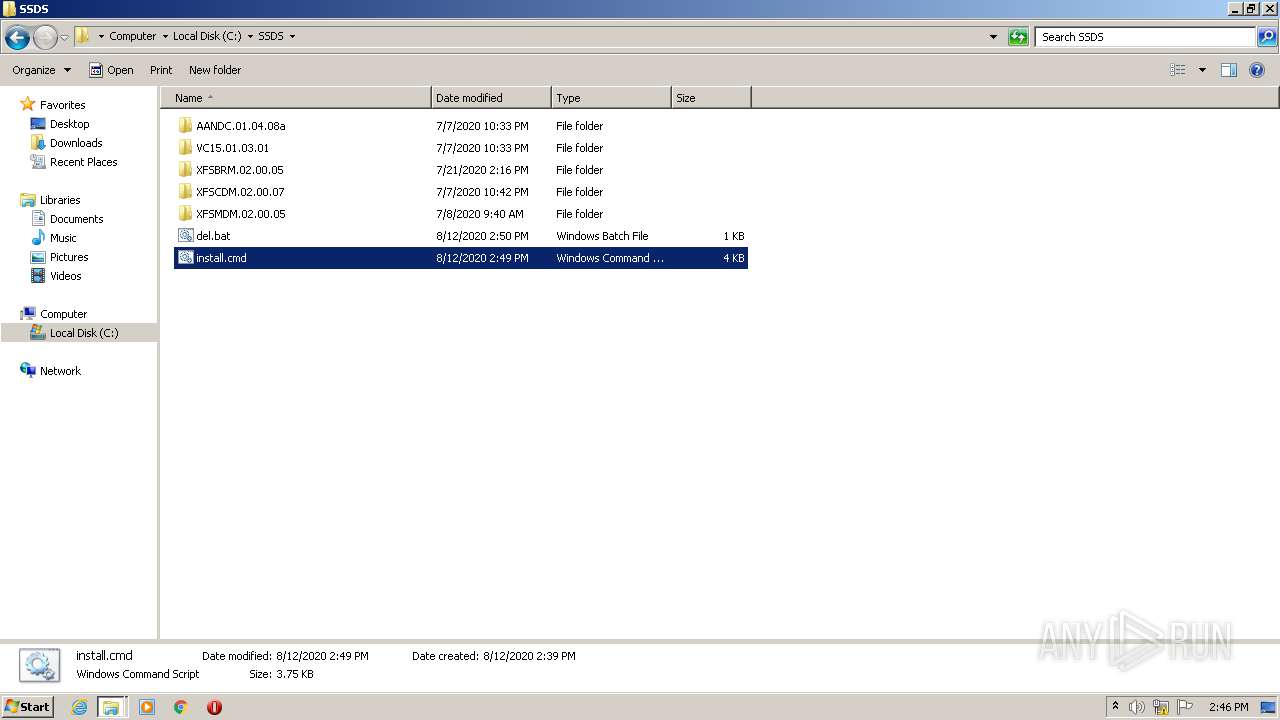Sort by Date modified column header
Viewport: 1280px width, 720px height.
pos(491,98)
